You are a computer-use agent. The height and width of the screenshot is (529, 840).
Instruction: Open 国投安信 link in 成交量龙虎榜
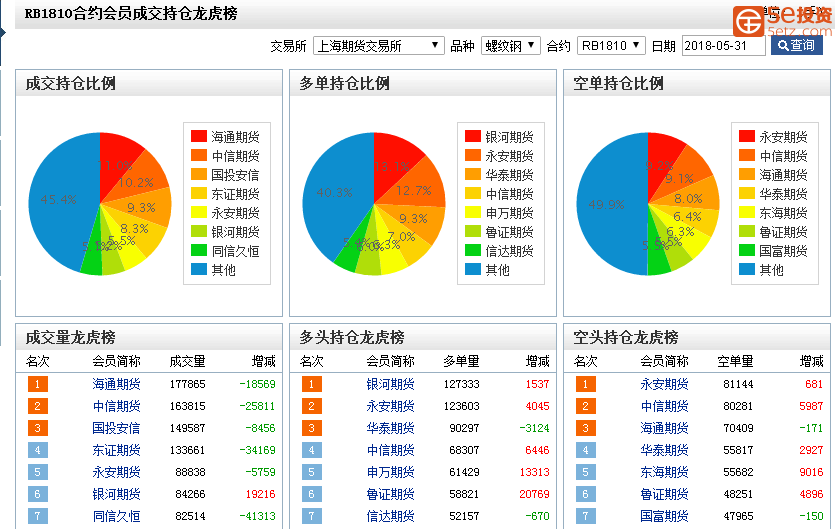coord(116,428)
